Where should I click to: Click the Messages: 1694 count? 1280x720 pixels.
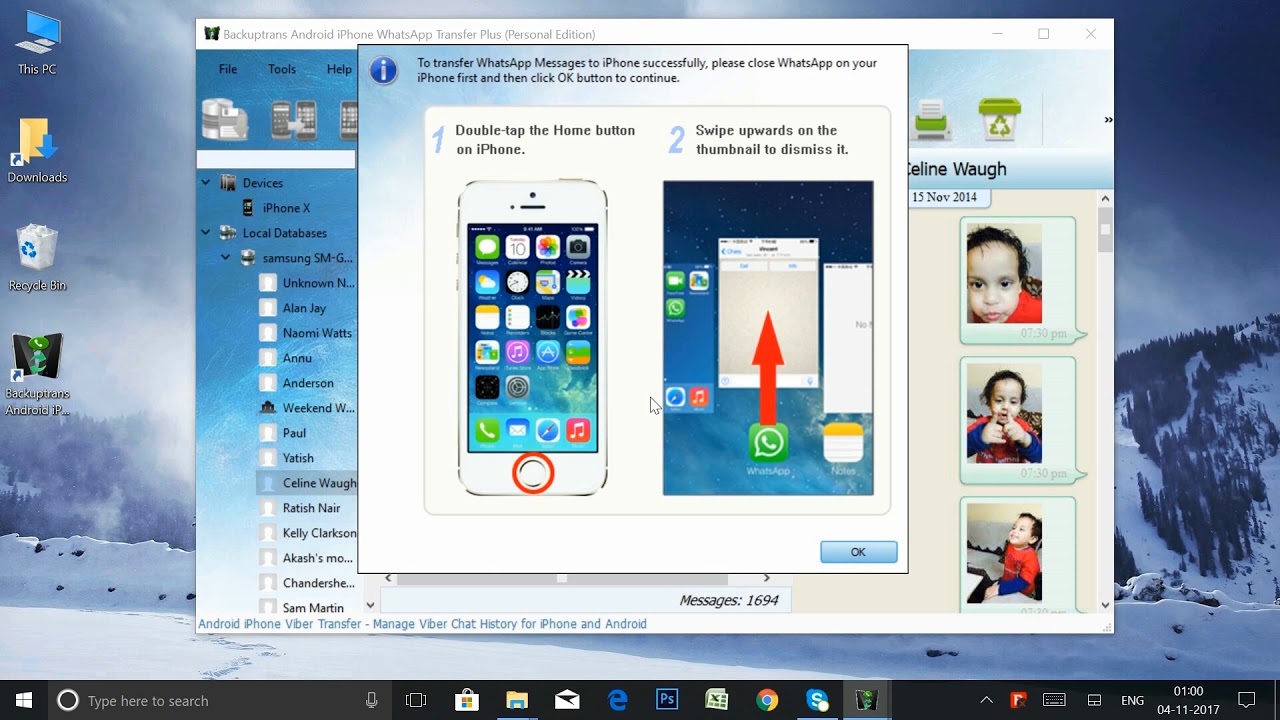(x=728, y=601)
